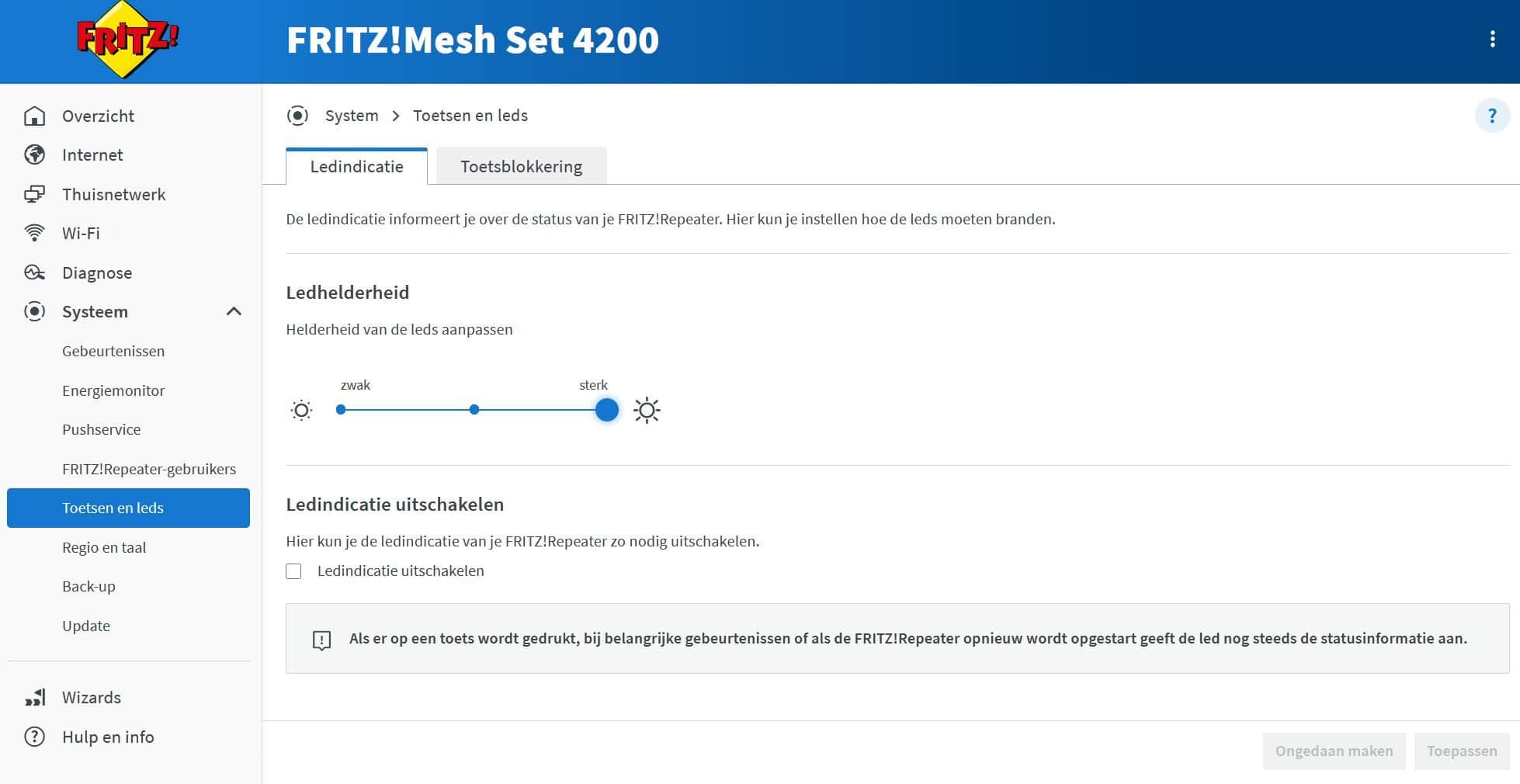This screenshot has height=784, width=1520.
Task: Click the Toepassen button
Action: pyautogui.click(x=1461, y=751)
